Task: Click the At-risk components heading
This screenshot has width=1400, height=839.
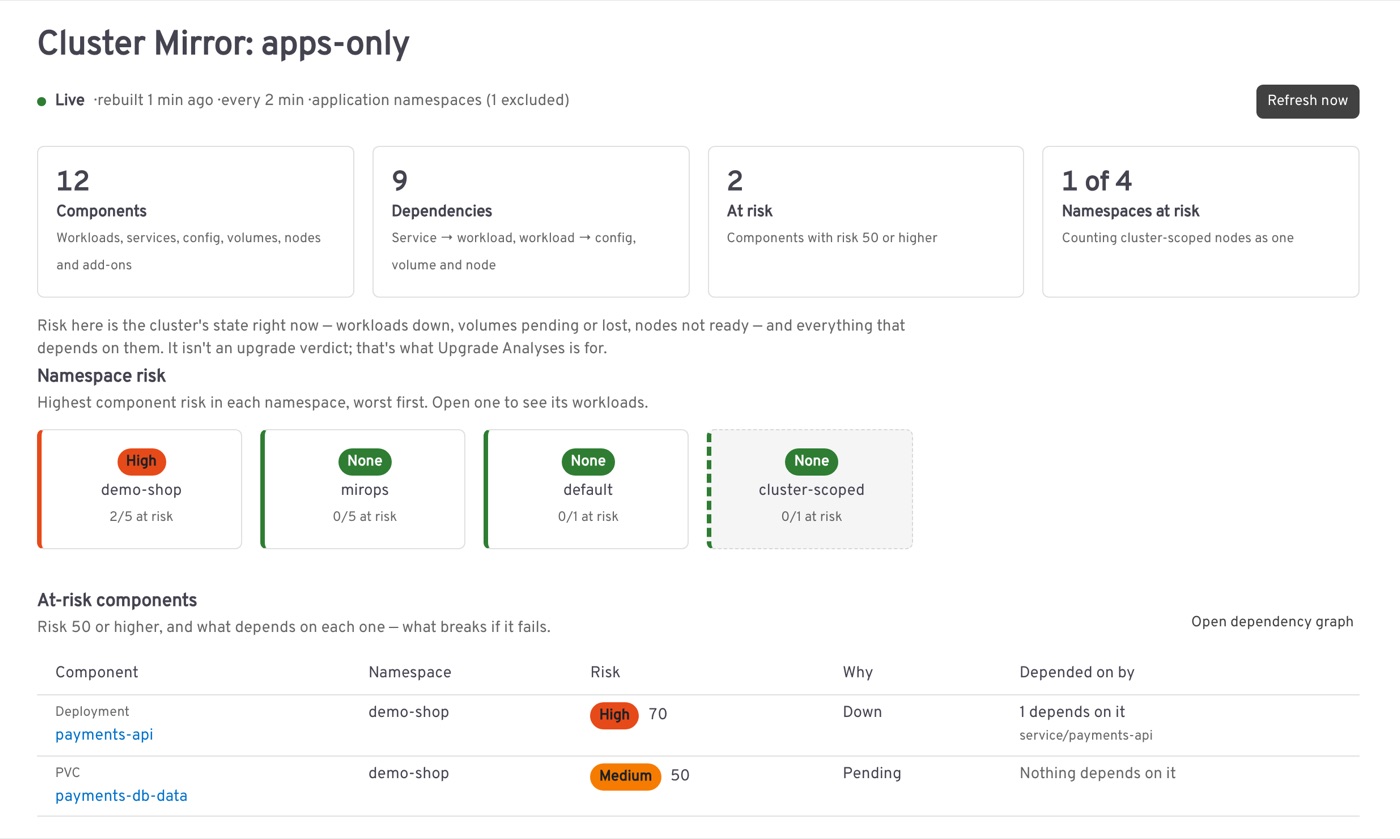Action: [x=117, y=601]
